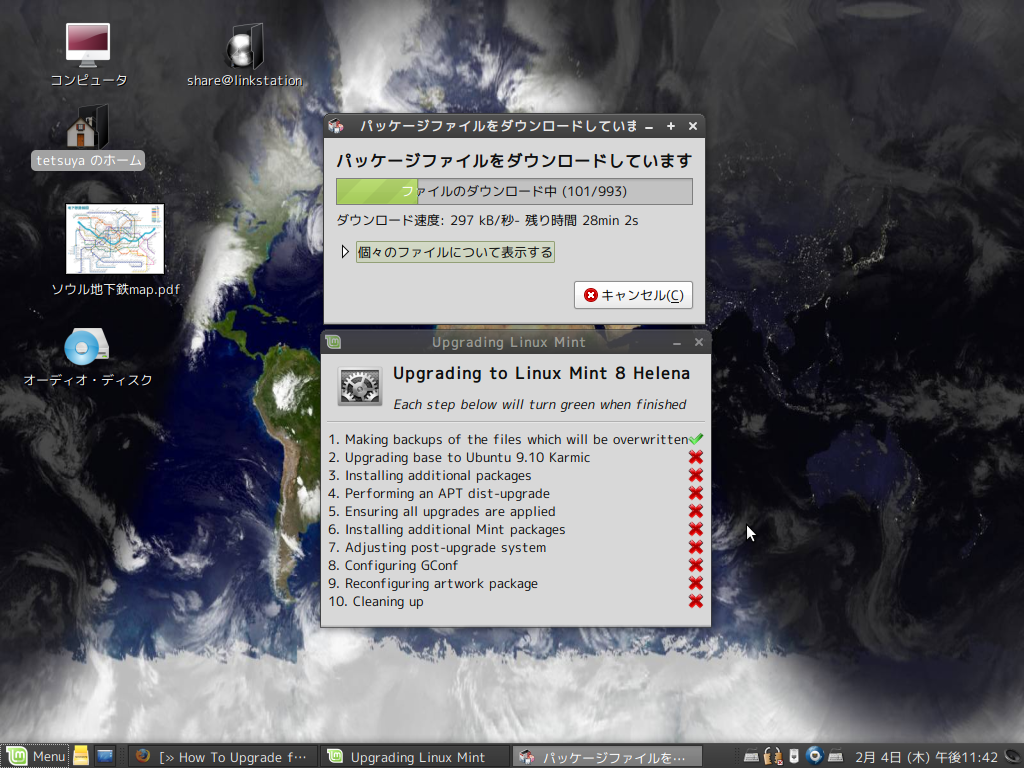Maximize the package download dialog
1024x768 pixels.
pyautogui.click(x=671, y=126)
